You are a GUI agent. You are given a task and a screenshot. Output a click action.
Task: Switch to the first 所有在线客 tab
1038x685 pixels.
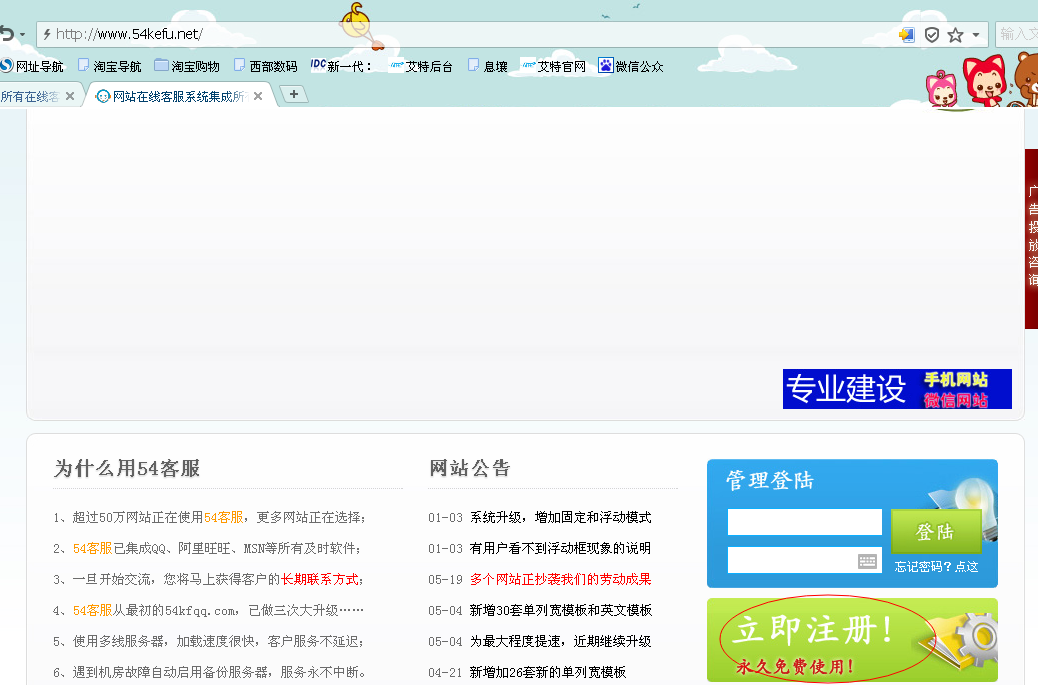tap(30, 96)
